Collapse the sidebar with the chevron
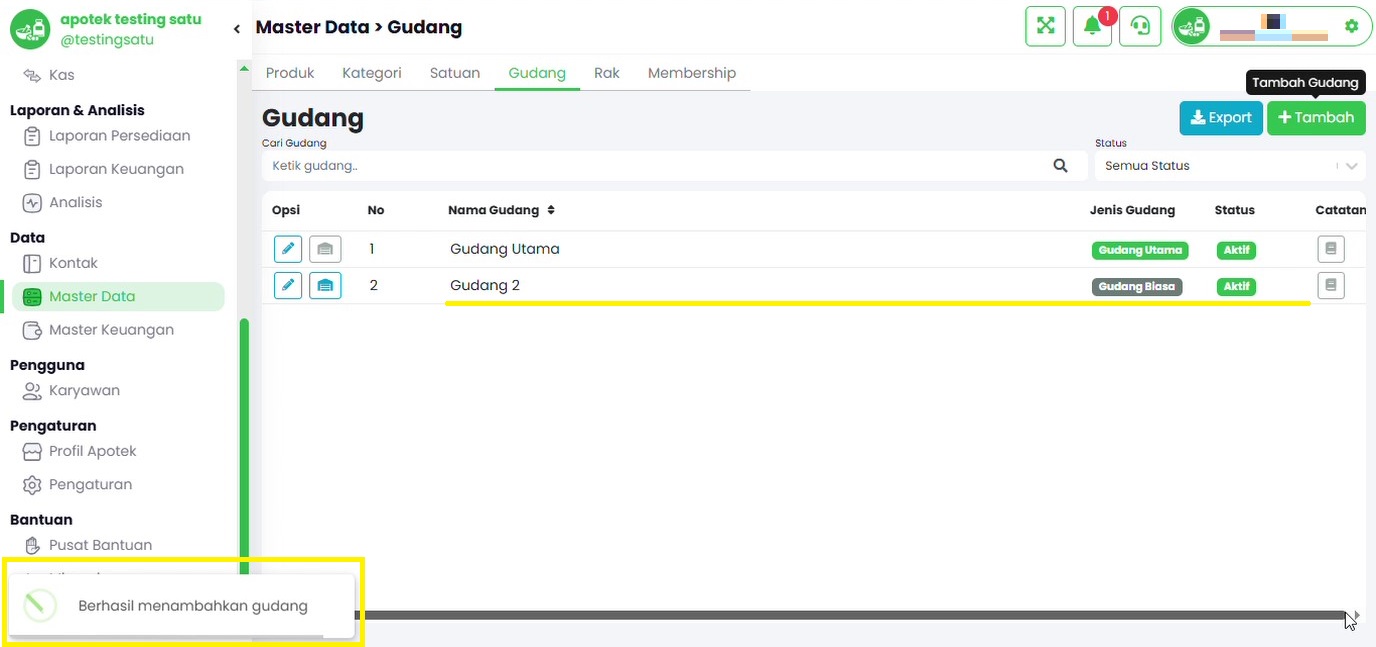1376x647 pixels. (x=237, y=29)
